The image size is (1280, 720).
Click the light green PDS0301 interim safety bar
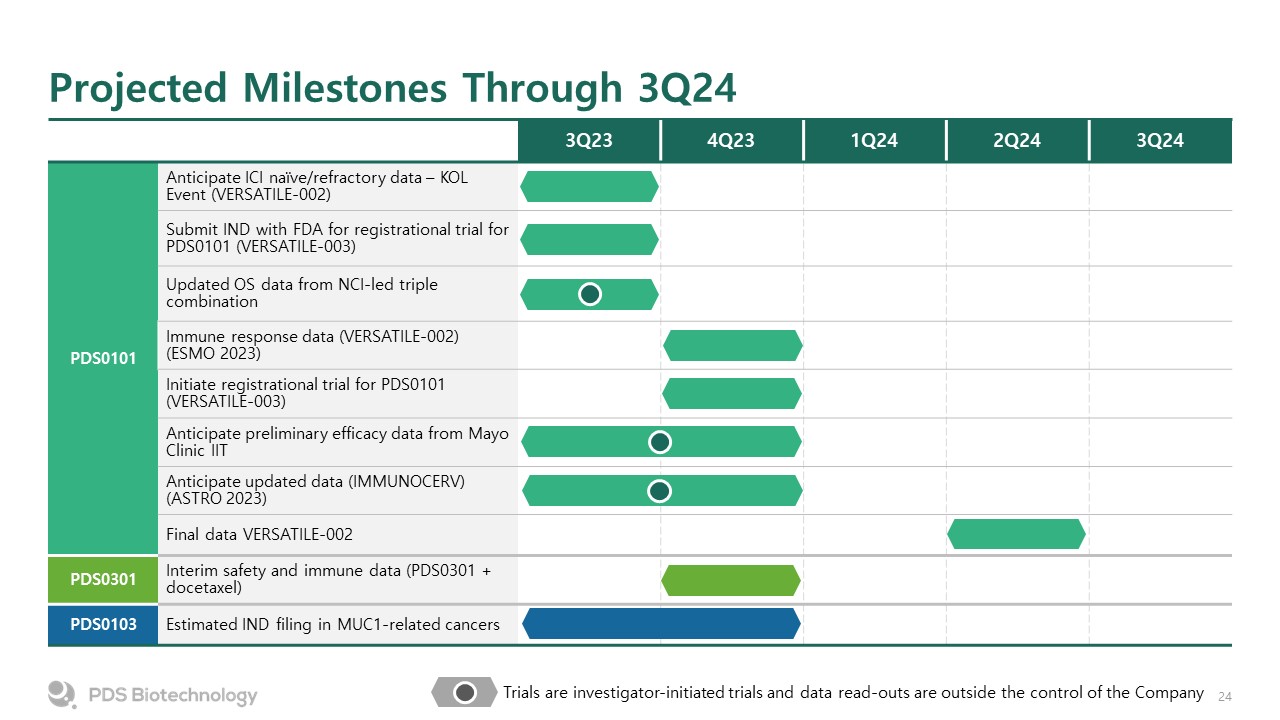click(733, 580)
